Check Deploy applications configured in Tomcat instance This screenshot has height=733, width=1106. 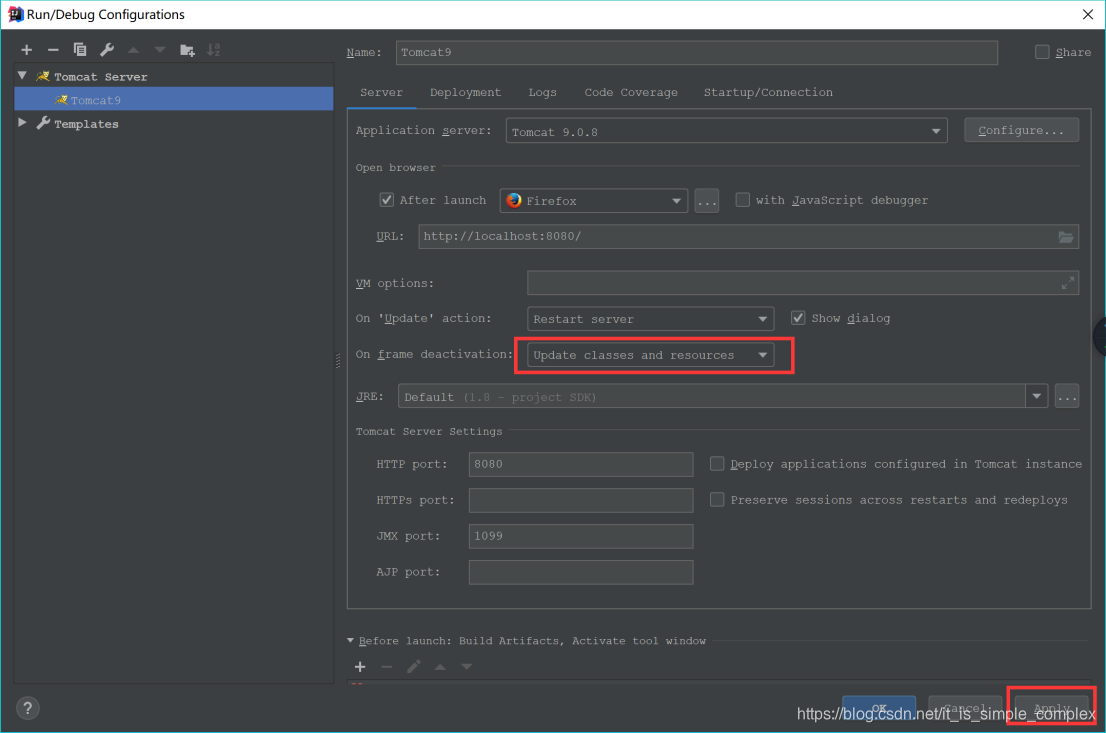tap(717, 464)
